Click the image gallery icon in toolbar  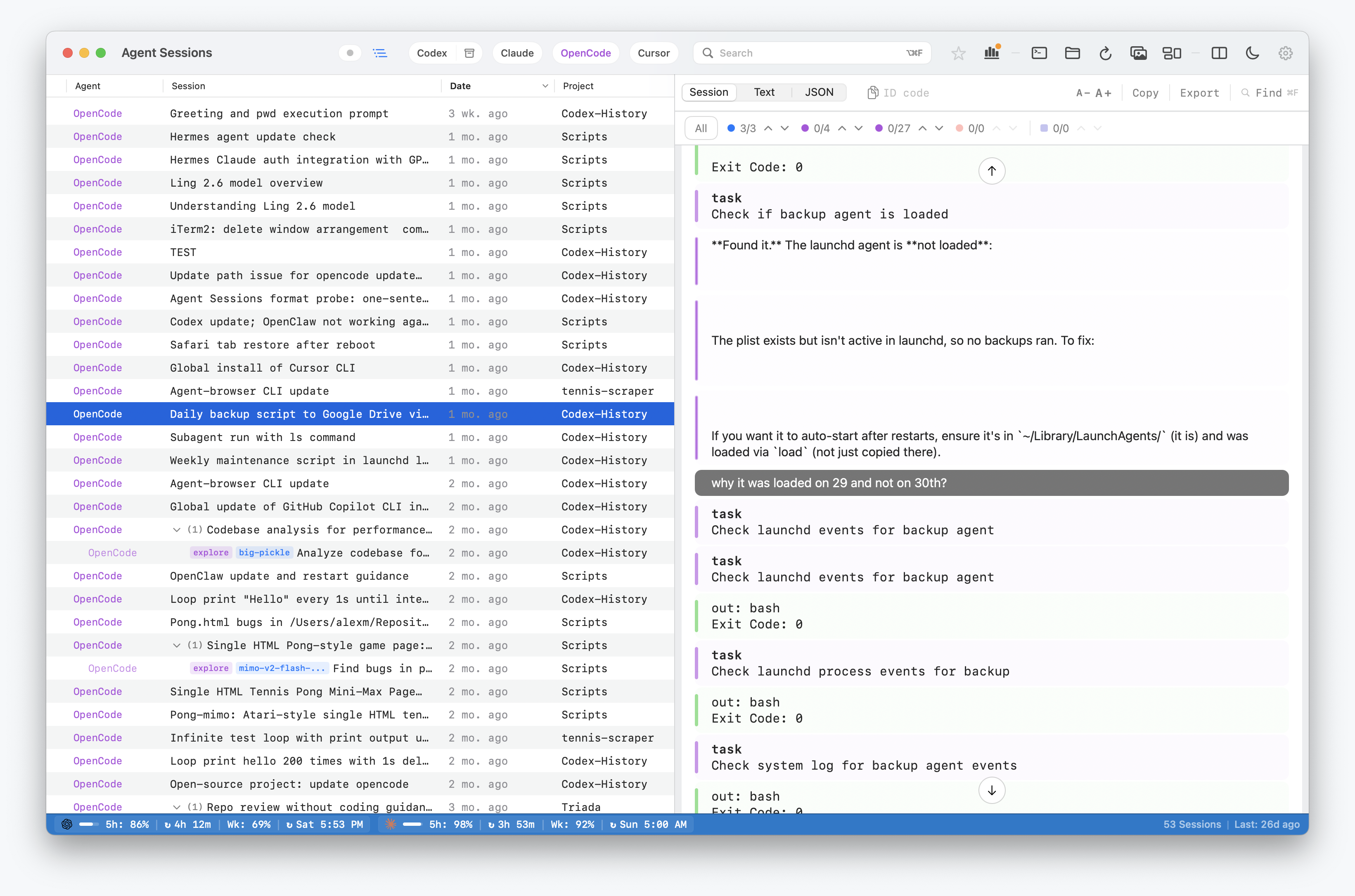coord(1139,53)
